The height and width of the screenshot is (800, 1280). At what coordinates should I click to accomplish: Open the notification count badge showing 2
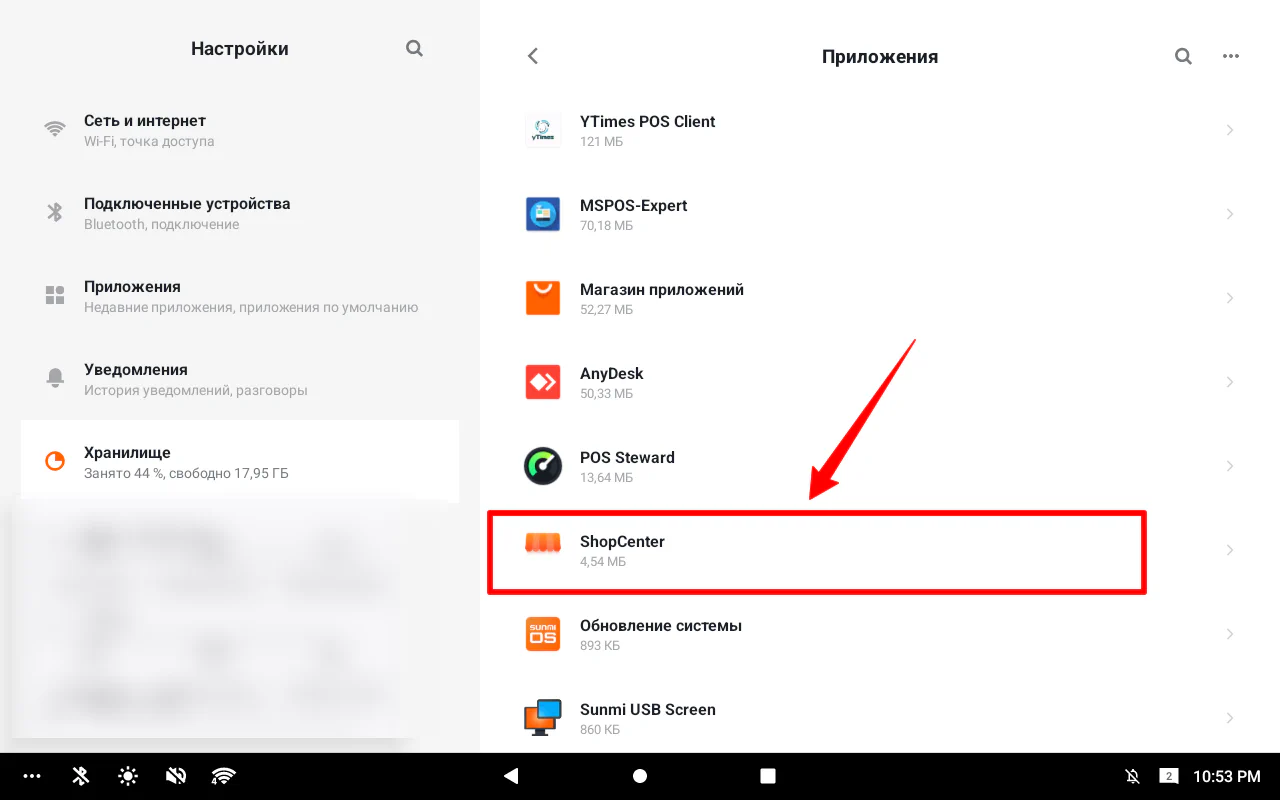pyautogui.click(x=1169, y=776)
